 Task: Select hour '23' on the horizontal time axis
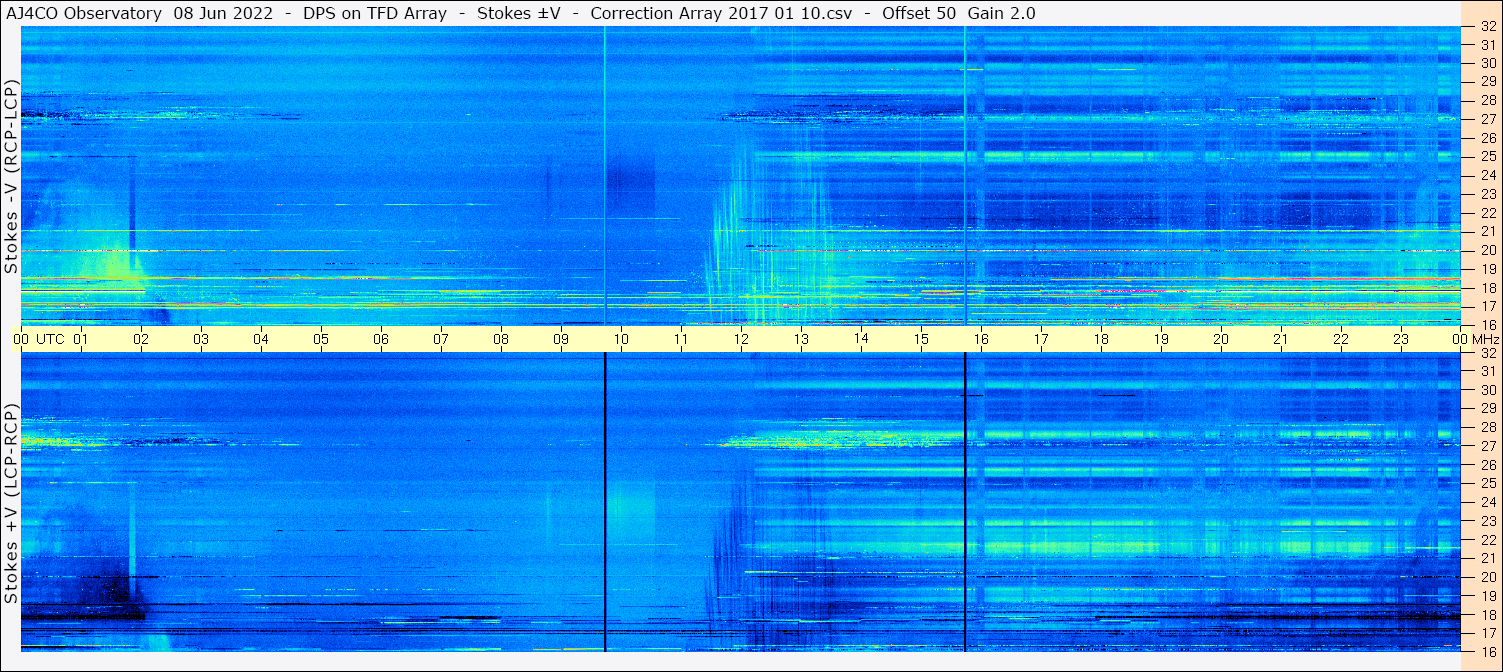1401,339
